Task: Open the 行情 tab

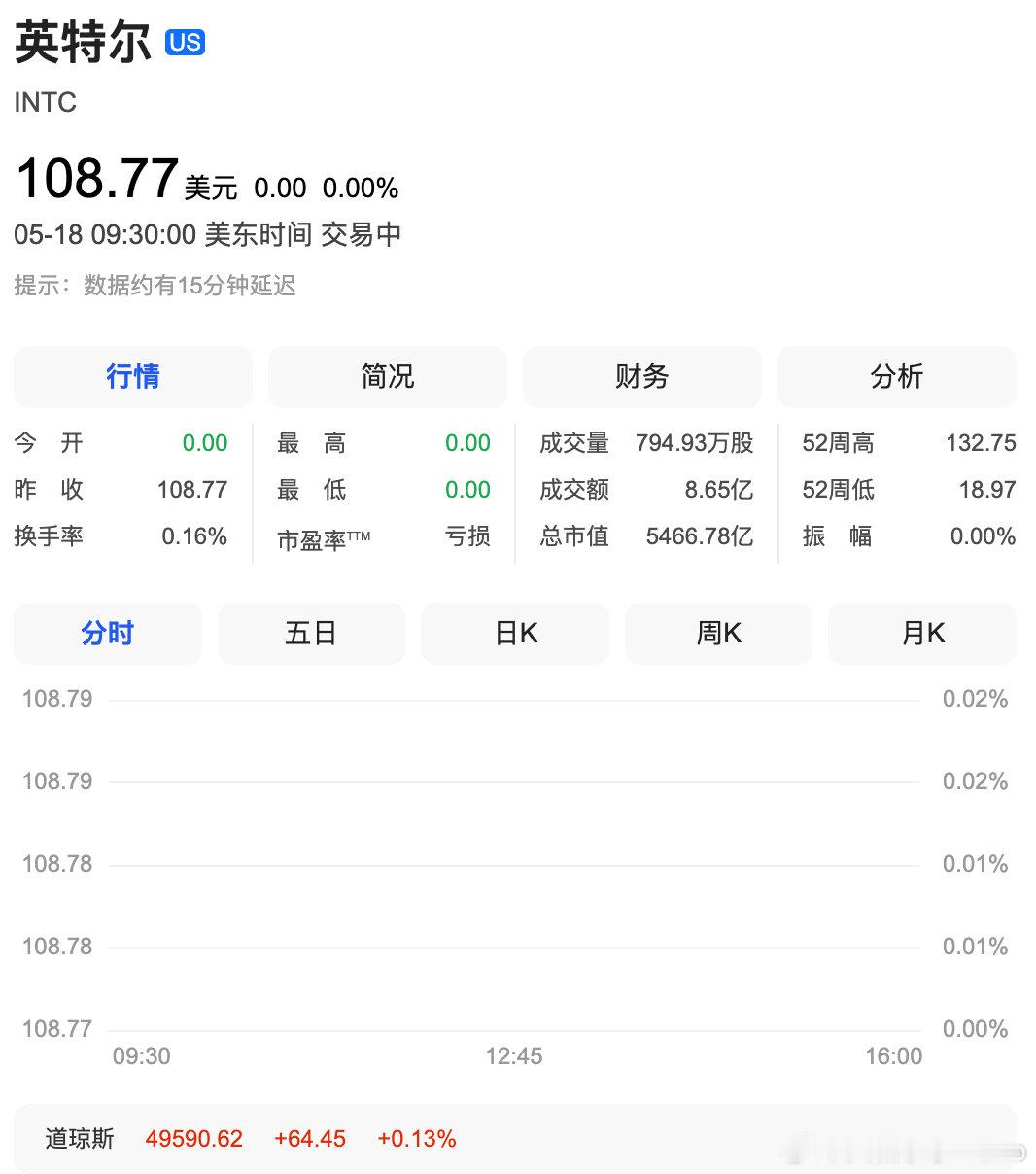Action: click(133, 376)
